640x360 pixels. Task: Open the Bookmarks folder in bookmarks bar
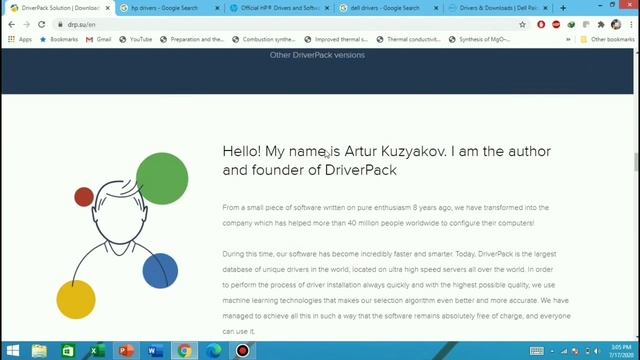point(59,39)
